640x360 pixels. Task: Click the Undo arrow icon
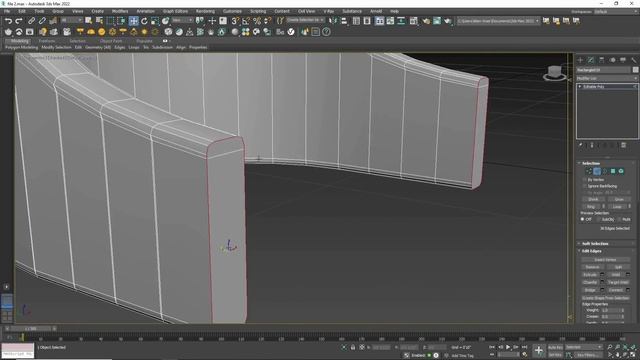coord(8,20)
